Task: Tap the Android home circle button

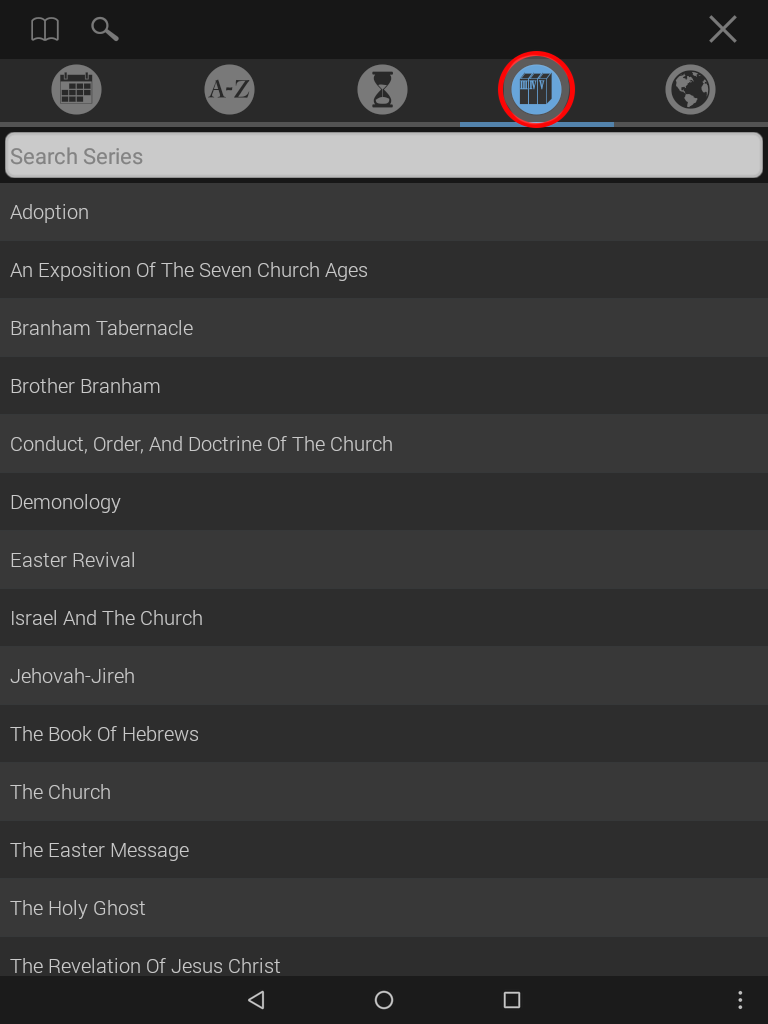Action: [x=384, y=1000]
